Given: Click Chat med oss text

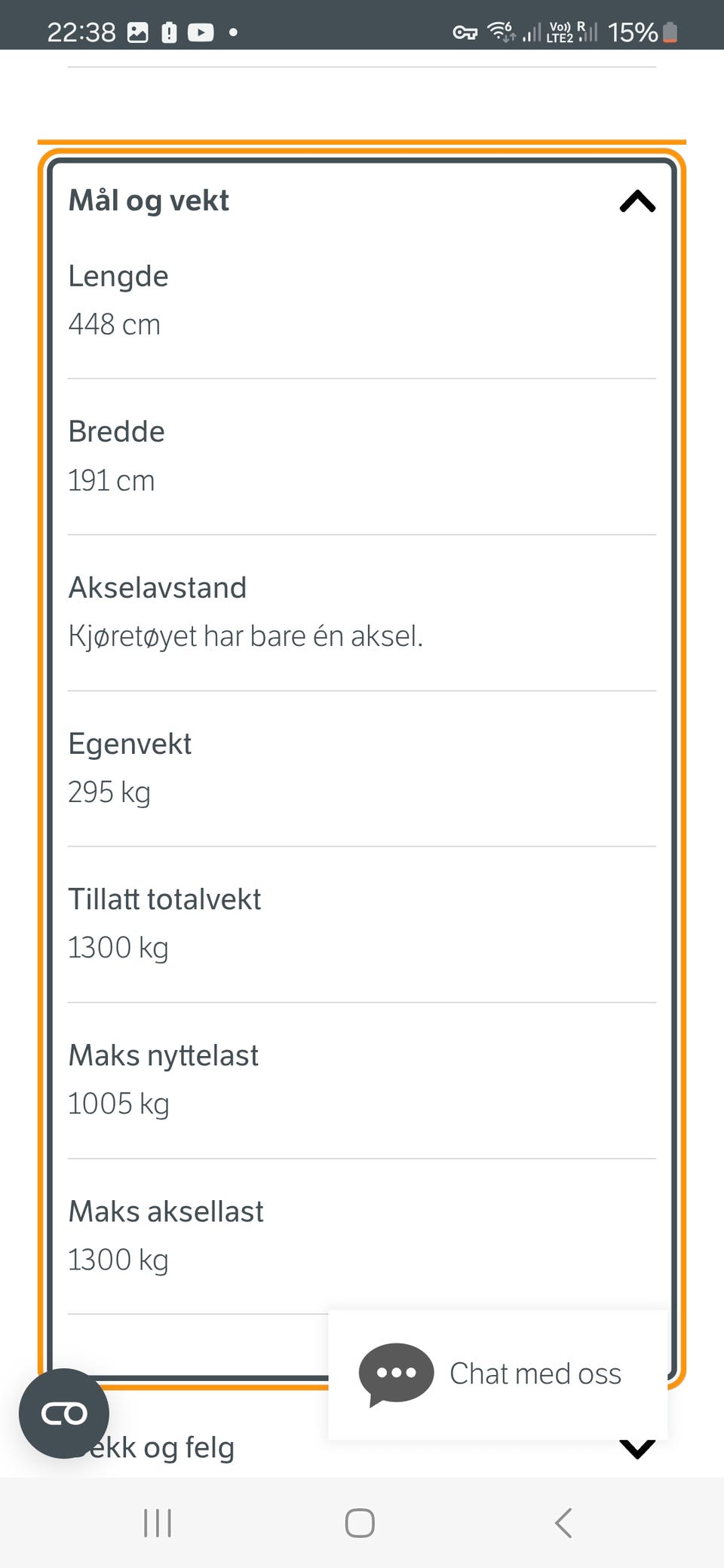Looking at the screenshot, I should click(x=535, y=1374).
